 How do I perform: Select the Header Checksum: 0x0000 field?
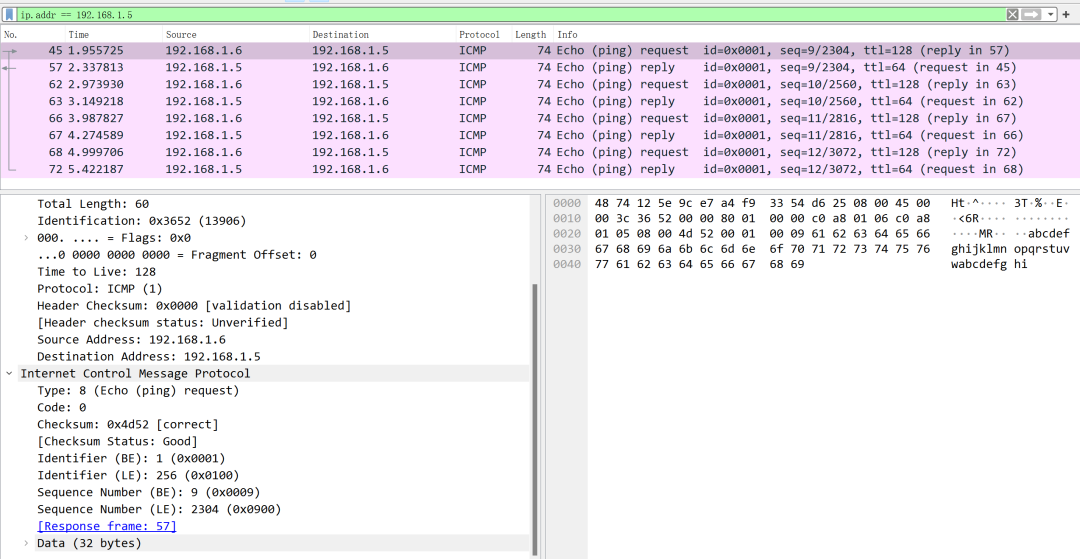[194, 306]
